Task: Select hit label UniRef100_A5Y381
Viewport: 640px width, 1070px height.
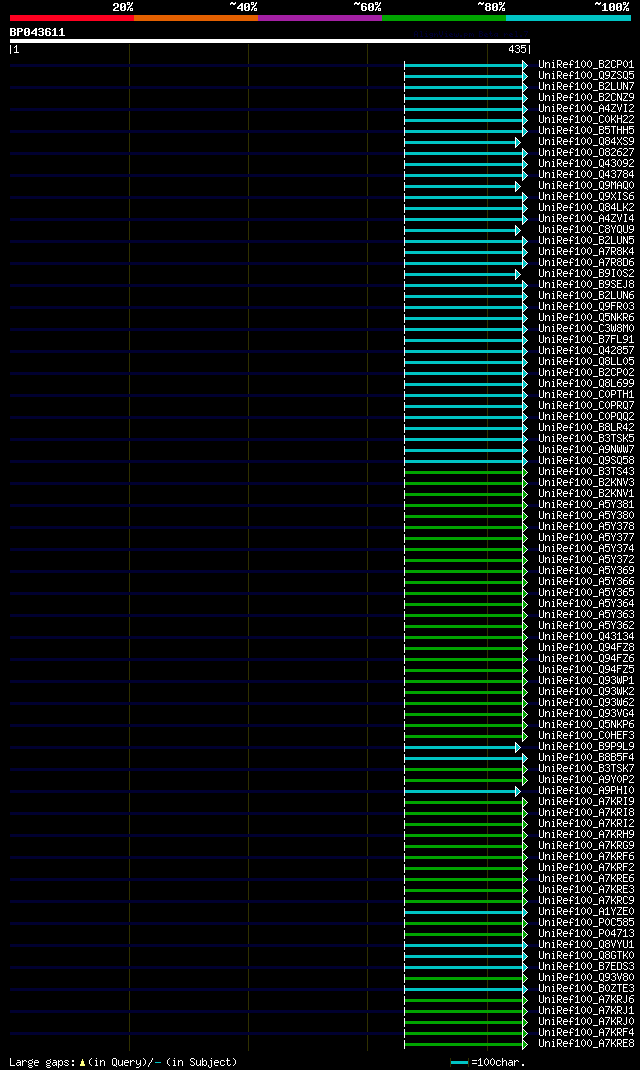Action: click(x=586, y=504)
